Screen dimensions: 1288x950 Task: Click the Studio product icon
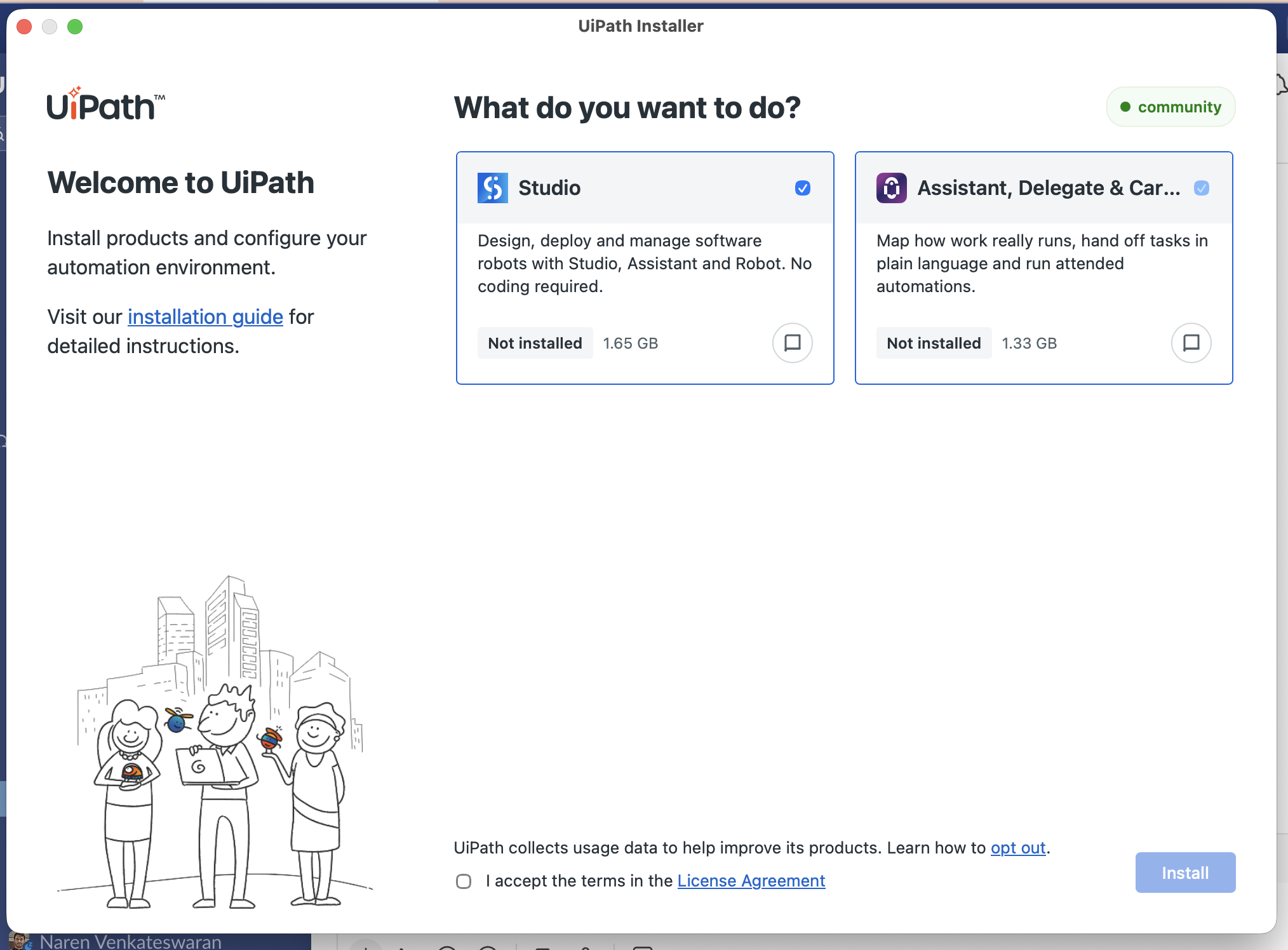(492, 188)
